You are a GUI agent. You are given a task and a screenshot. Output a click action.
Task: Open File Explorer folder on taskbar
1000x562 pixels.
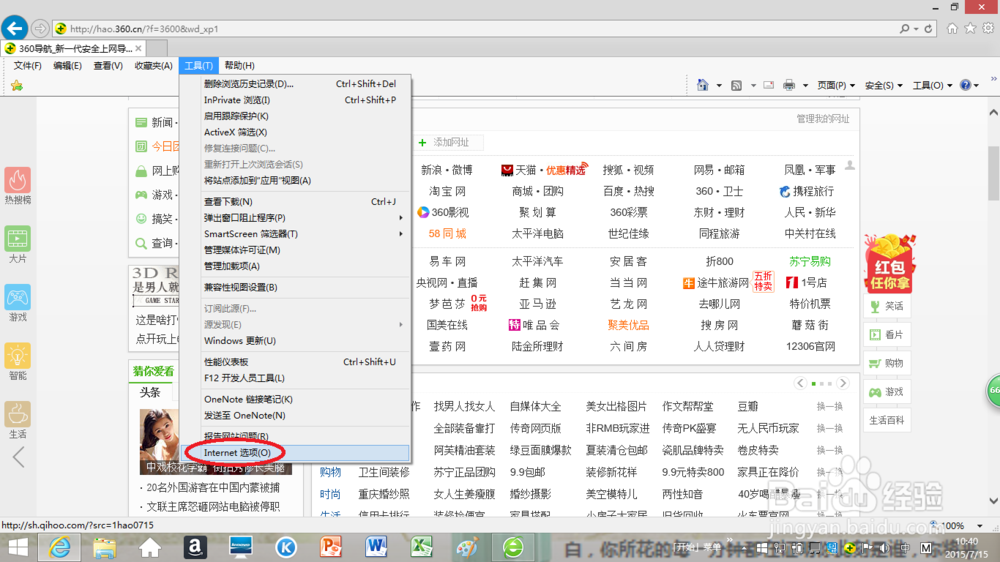point(105,547)
